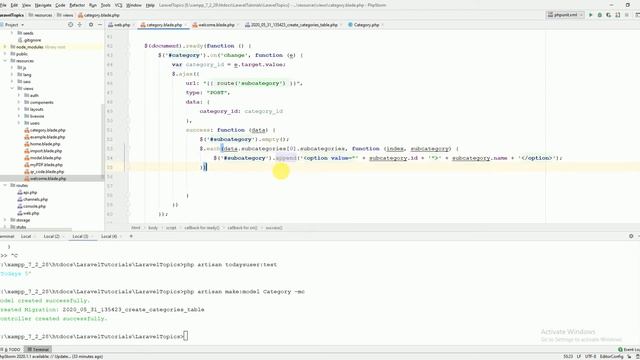Select channels.php under routes
Viewport: 640px width, 360px height.
(x=33, y=199)
